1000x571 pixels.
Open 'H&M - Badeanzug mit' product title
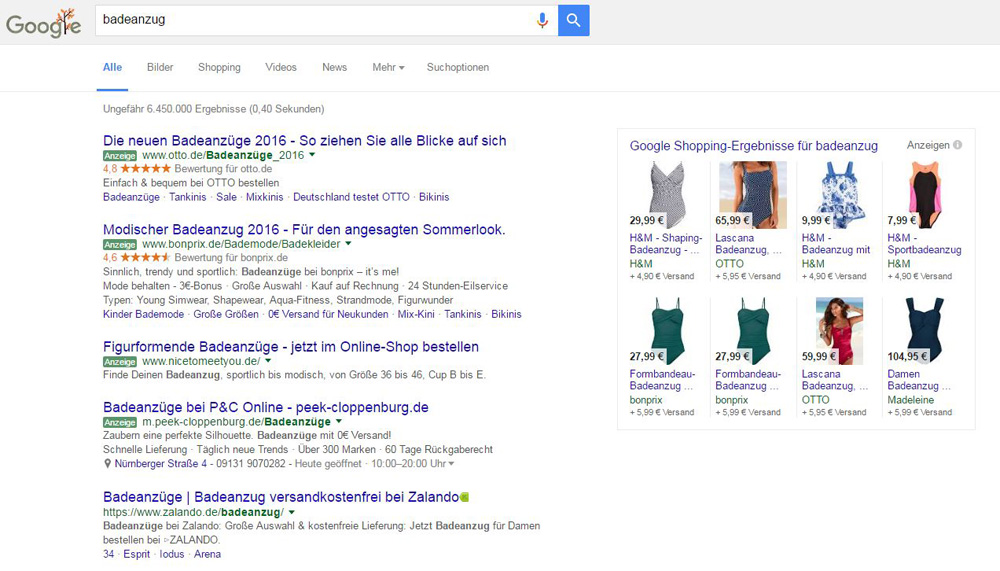(x=835, y=244)
